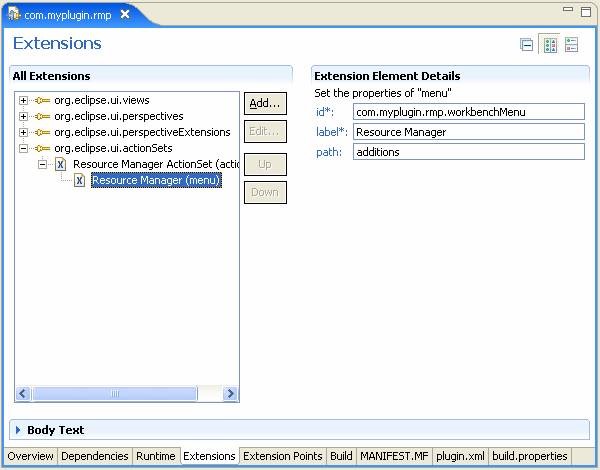Click the path field containing additions

tap(468, 151)
